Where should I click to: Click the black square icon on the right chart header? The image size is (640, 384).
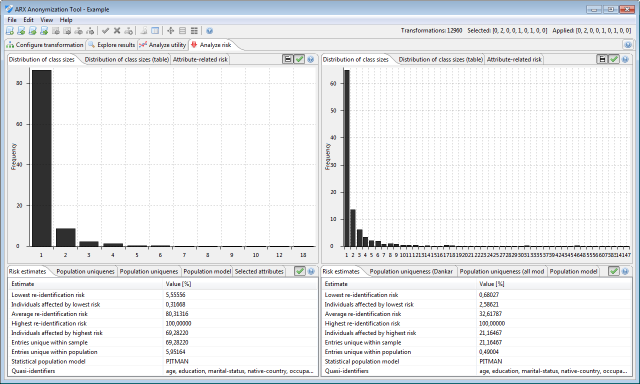[x=602, y=59]
